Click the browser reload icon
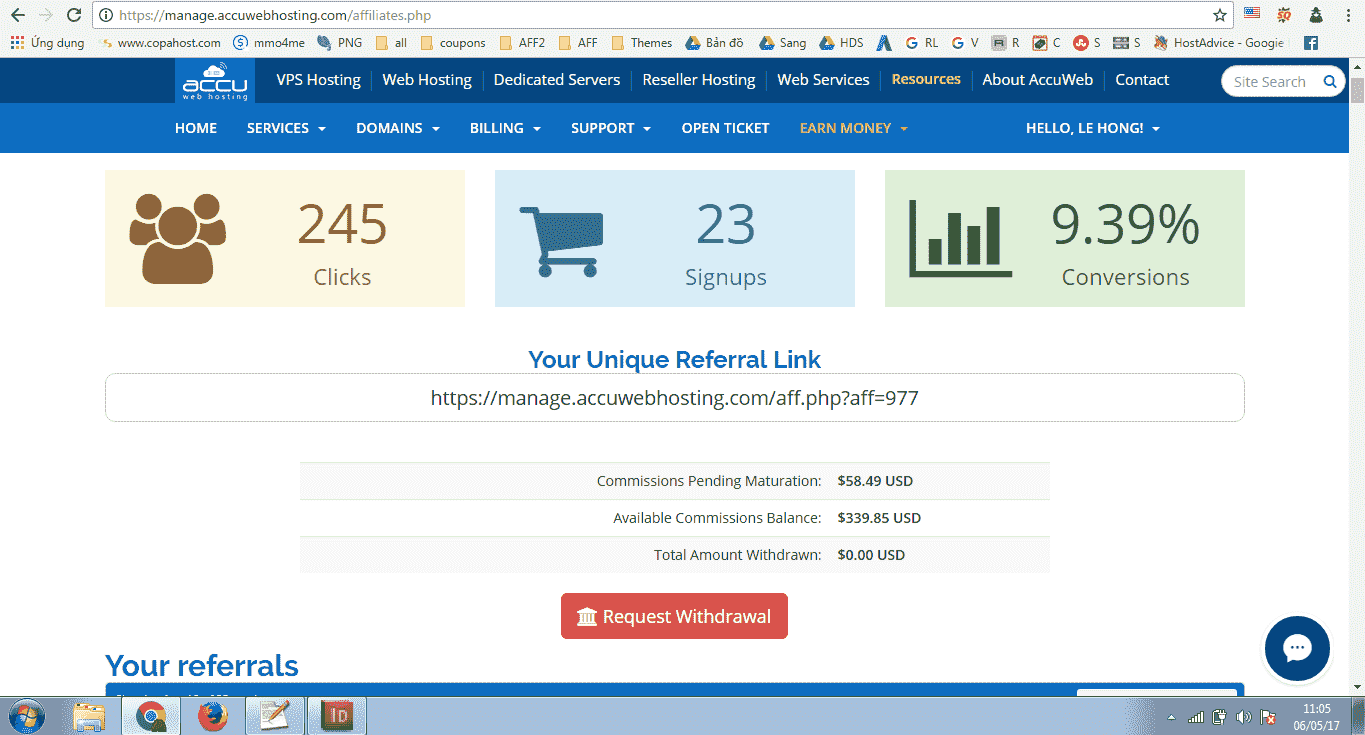 73,16
